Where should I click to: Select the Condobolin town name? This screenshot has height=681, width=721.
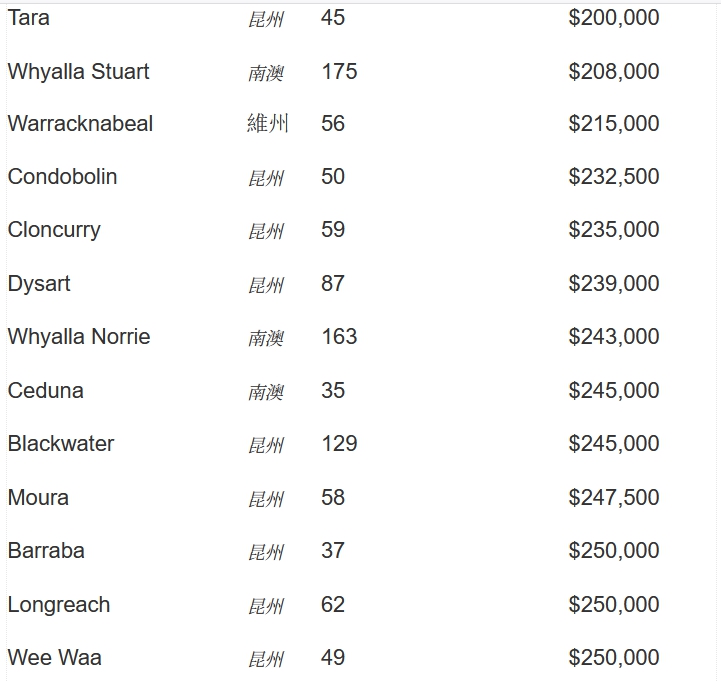pyautogui.click(x=63, y=177)
